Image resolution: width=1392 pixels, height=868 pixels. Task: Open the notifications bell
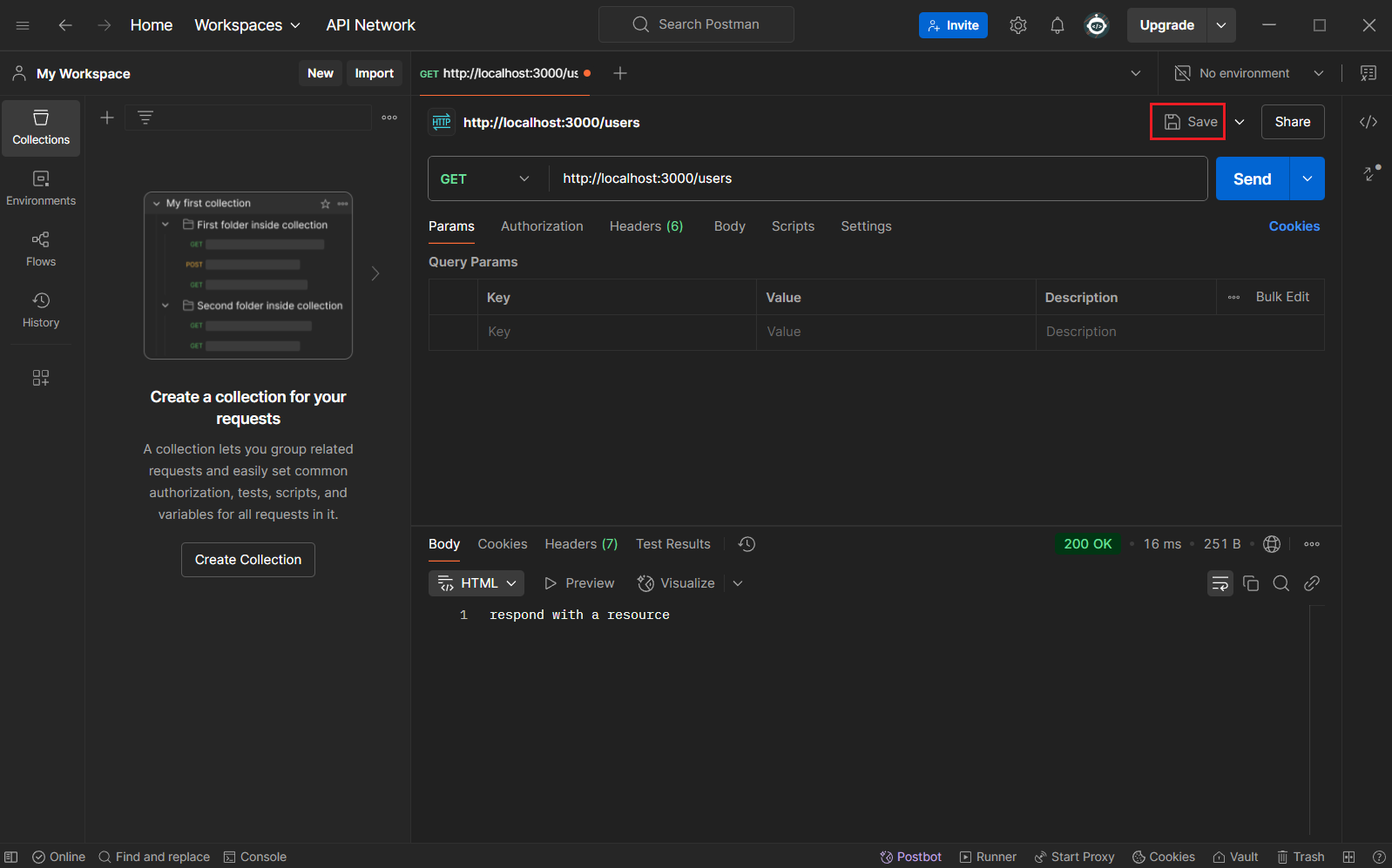(1058, 25)
